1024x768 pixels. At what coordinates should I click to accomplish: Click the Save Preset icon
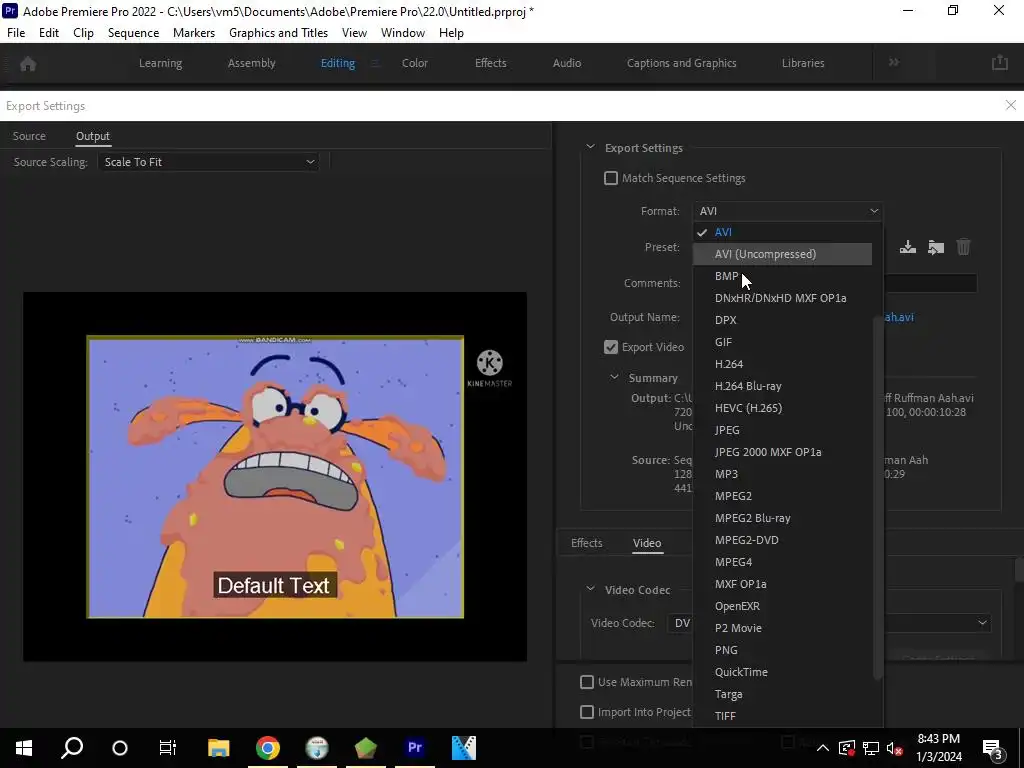(908, 247)
